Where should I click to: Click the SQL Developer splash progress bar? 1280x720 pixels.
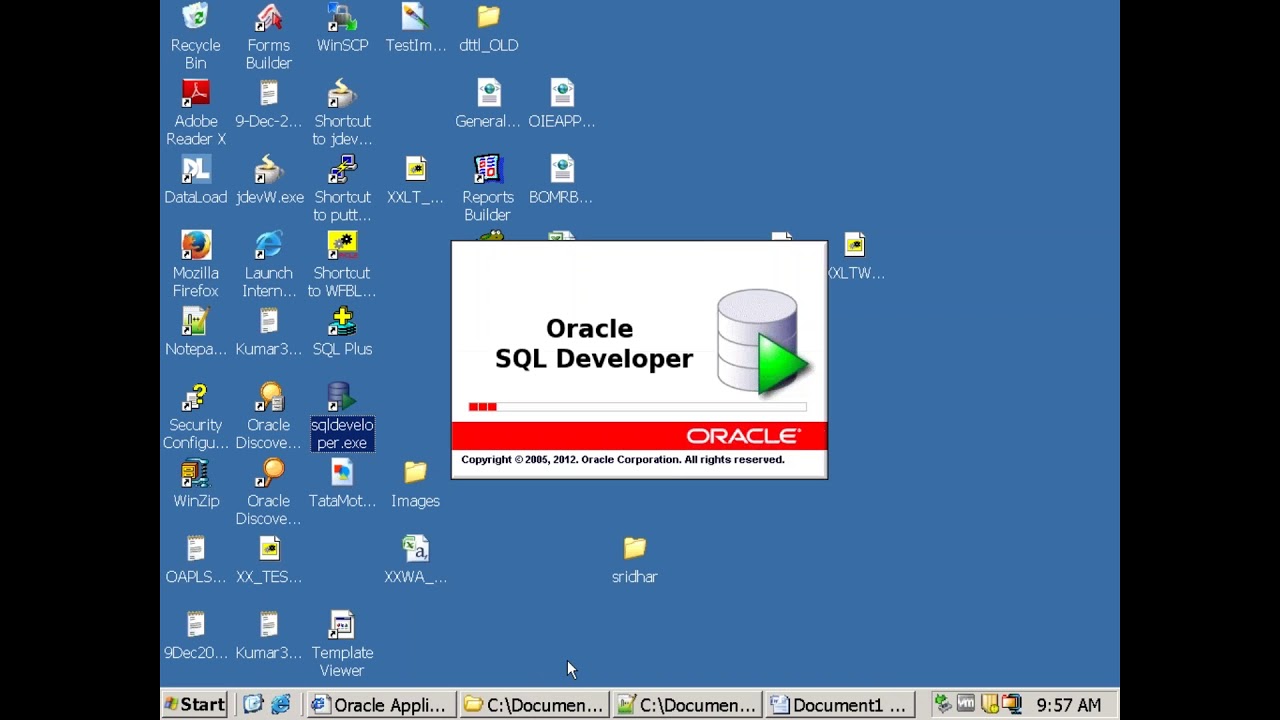pyautogui.click(x=637, y=407)
